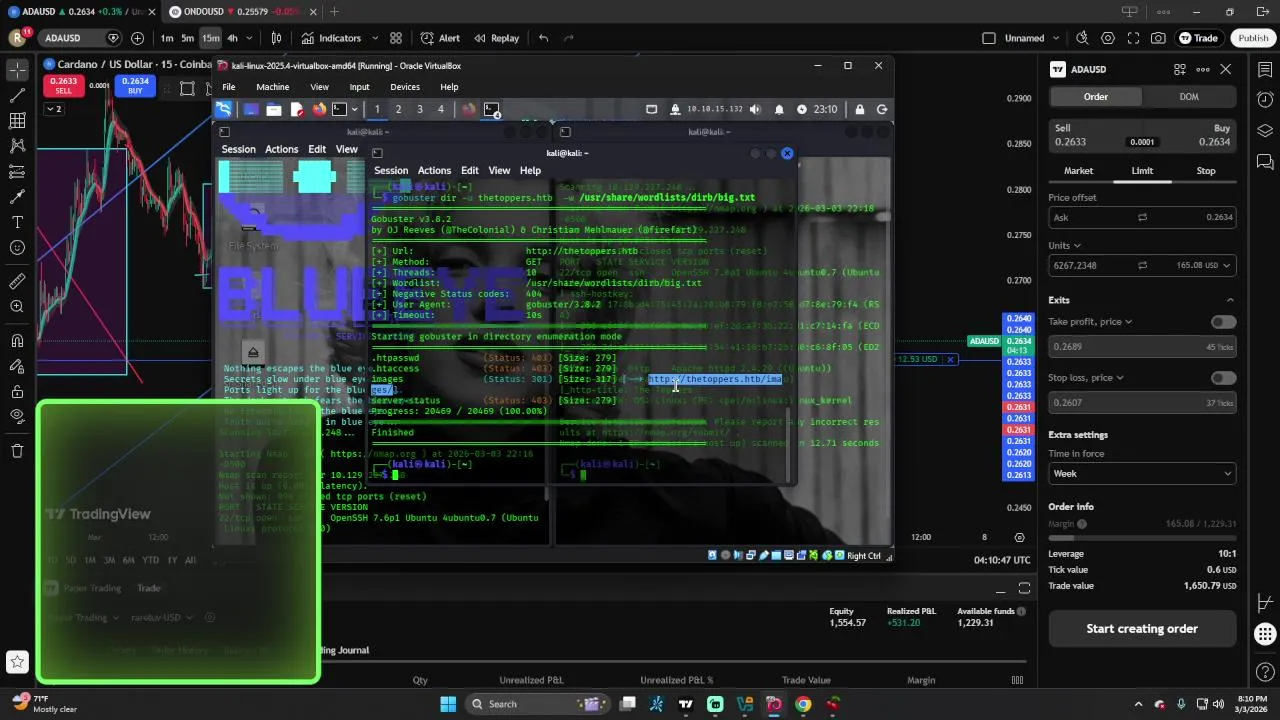
Task: Enable the Take profit toggle
Action: pos(1223,322)
